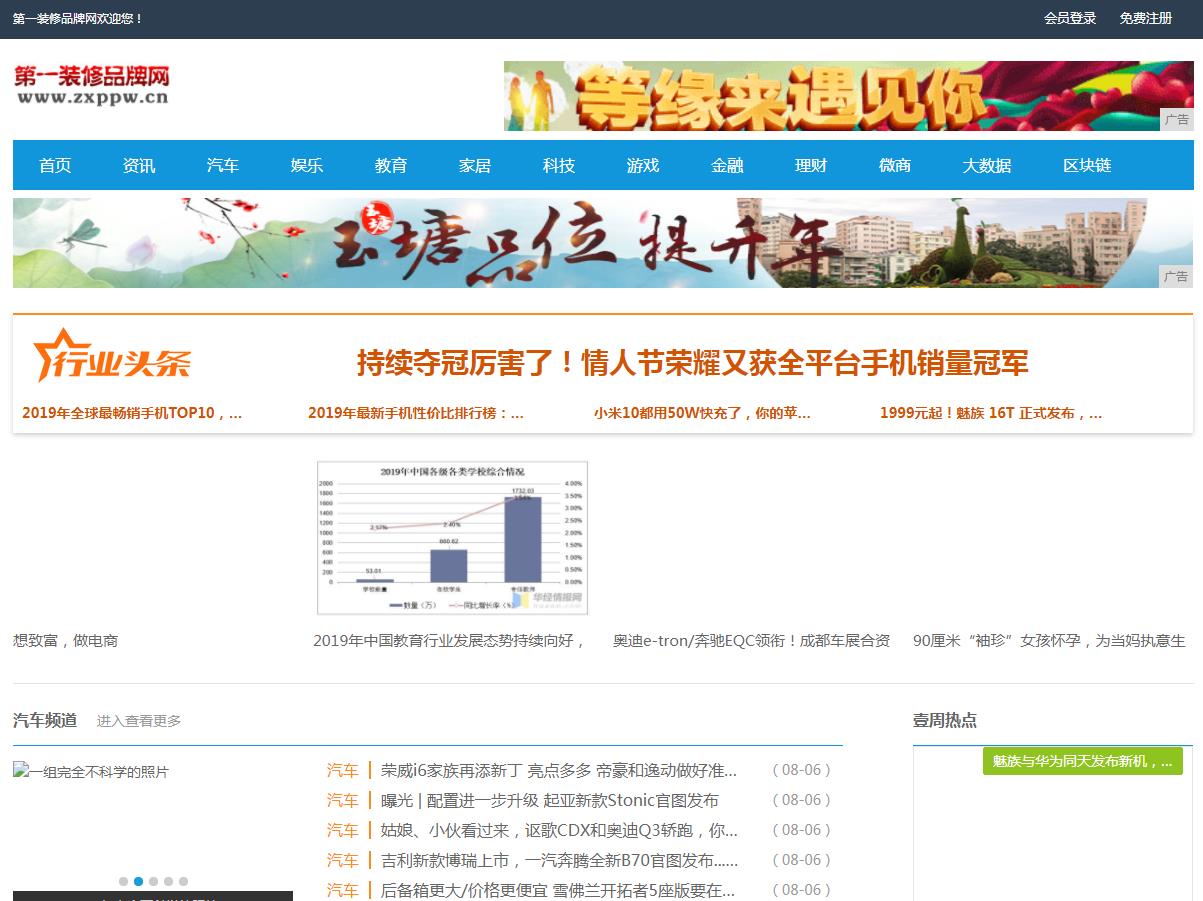This screenshot has height=901, width=1203.
Task: Open the 理财 navigation item
Action: pyautogui.click(x=811, y=165)
